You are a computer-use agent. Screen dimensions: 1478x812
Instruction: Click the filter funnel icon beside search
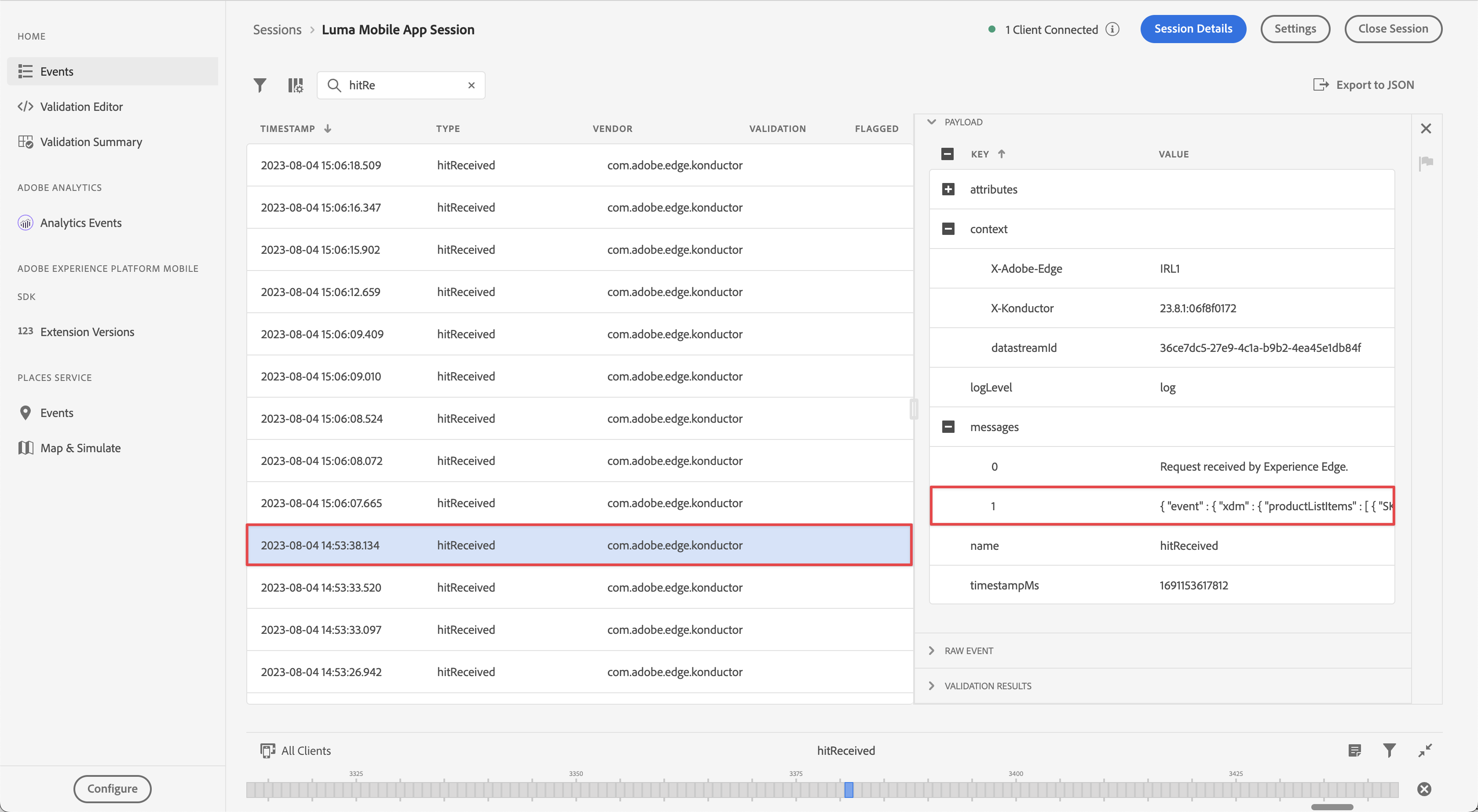point(260,85)
